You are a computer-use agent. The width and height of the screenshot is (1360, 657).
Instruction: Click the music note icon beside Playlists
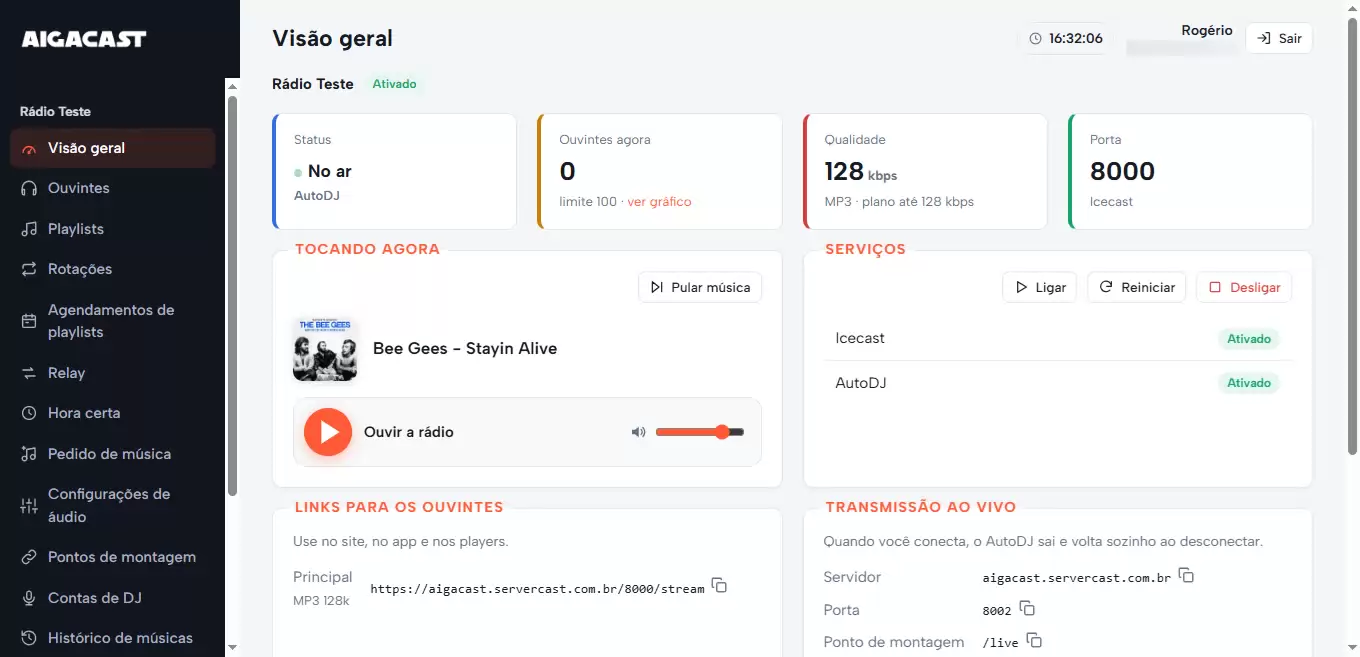pos(29,229)
